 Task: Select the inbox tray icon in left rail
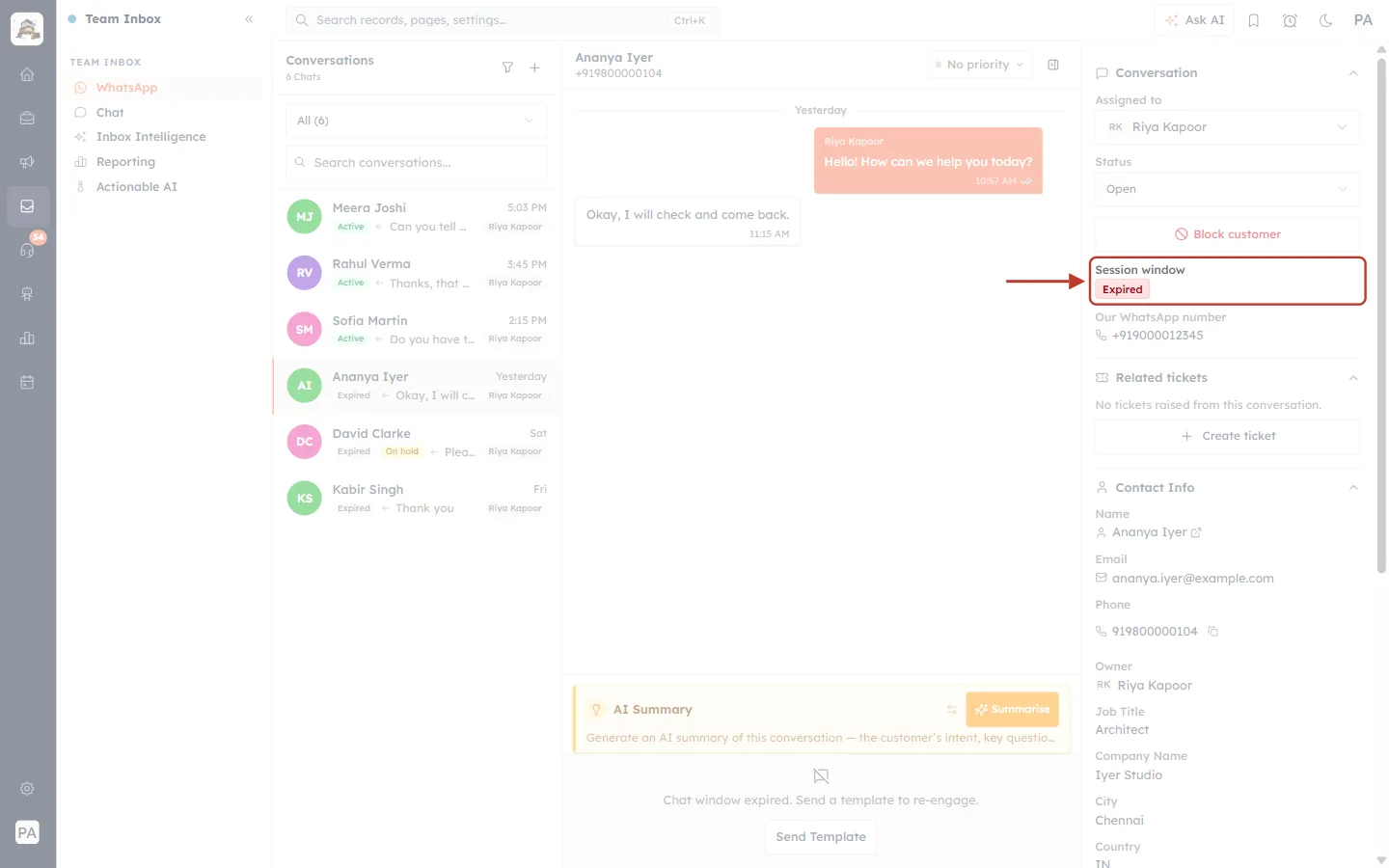click(27, 206)
